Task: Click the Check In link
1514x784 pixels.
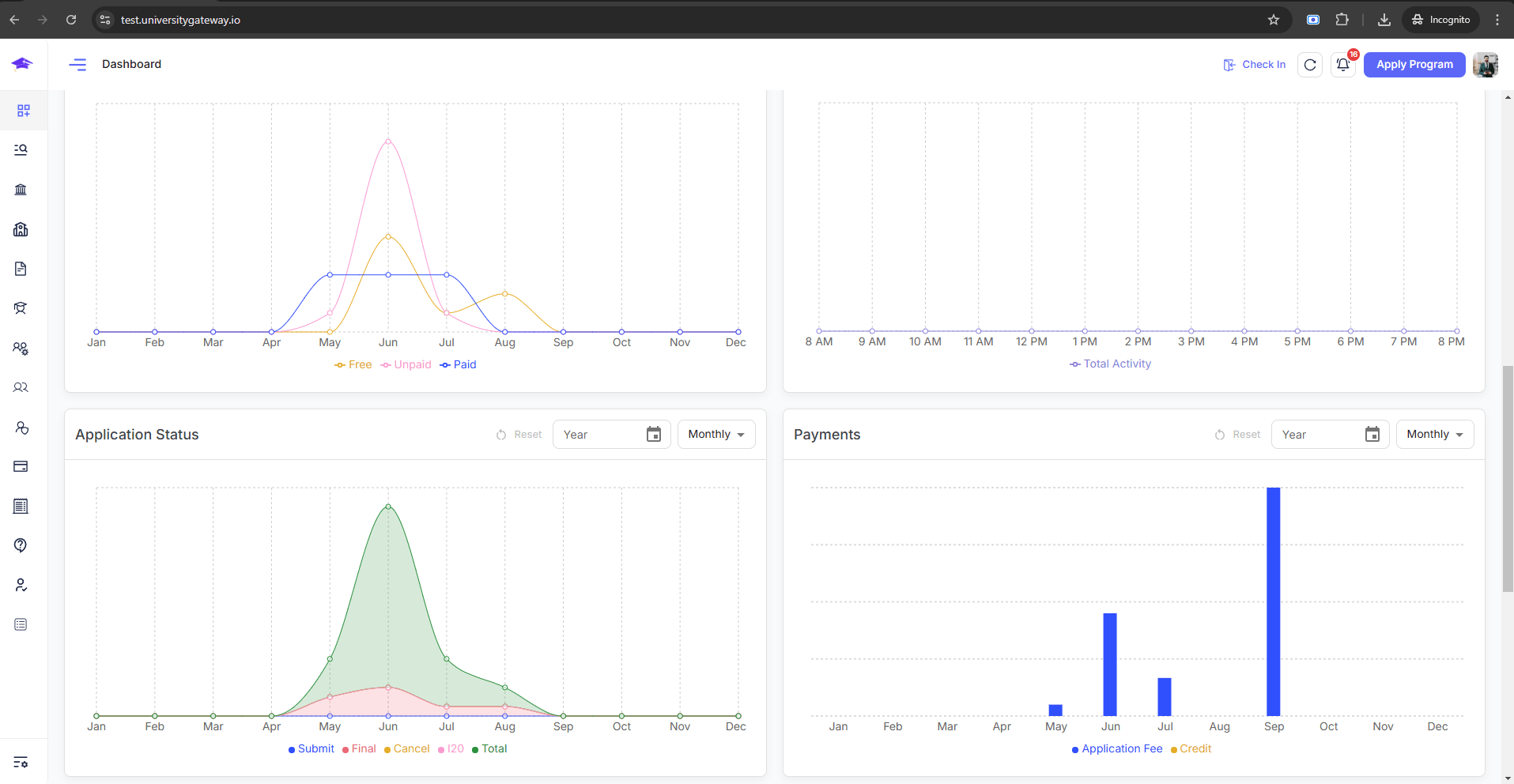Action: pos(1255,65)
